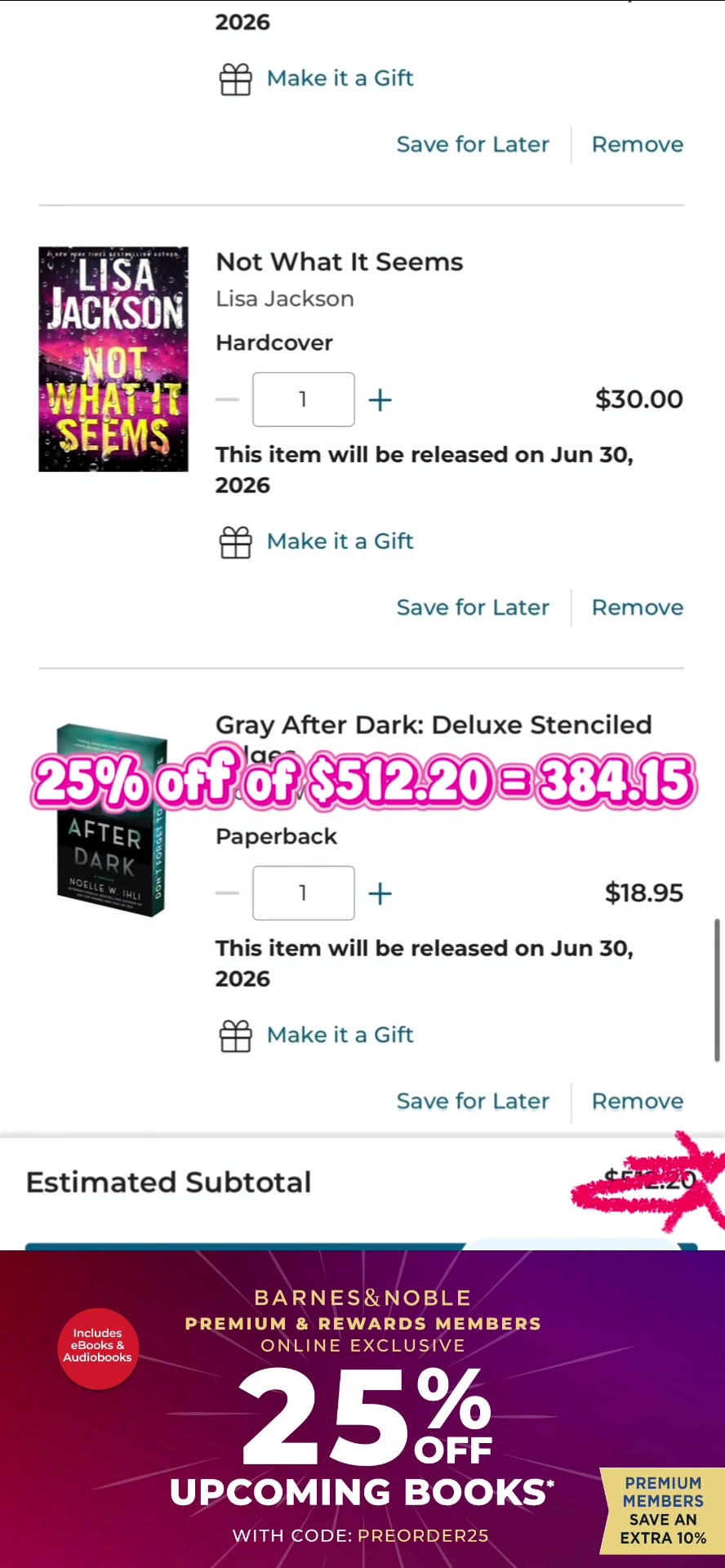Decrease quantity of Not What It Seems
725x1568 pixels.
click(227, 400)
